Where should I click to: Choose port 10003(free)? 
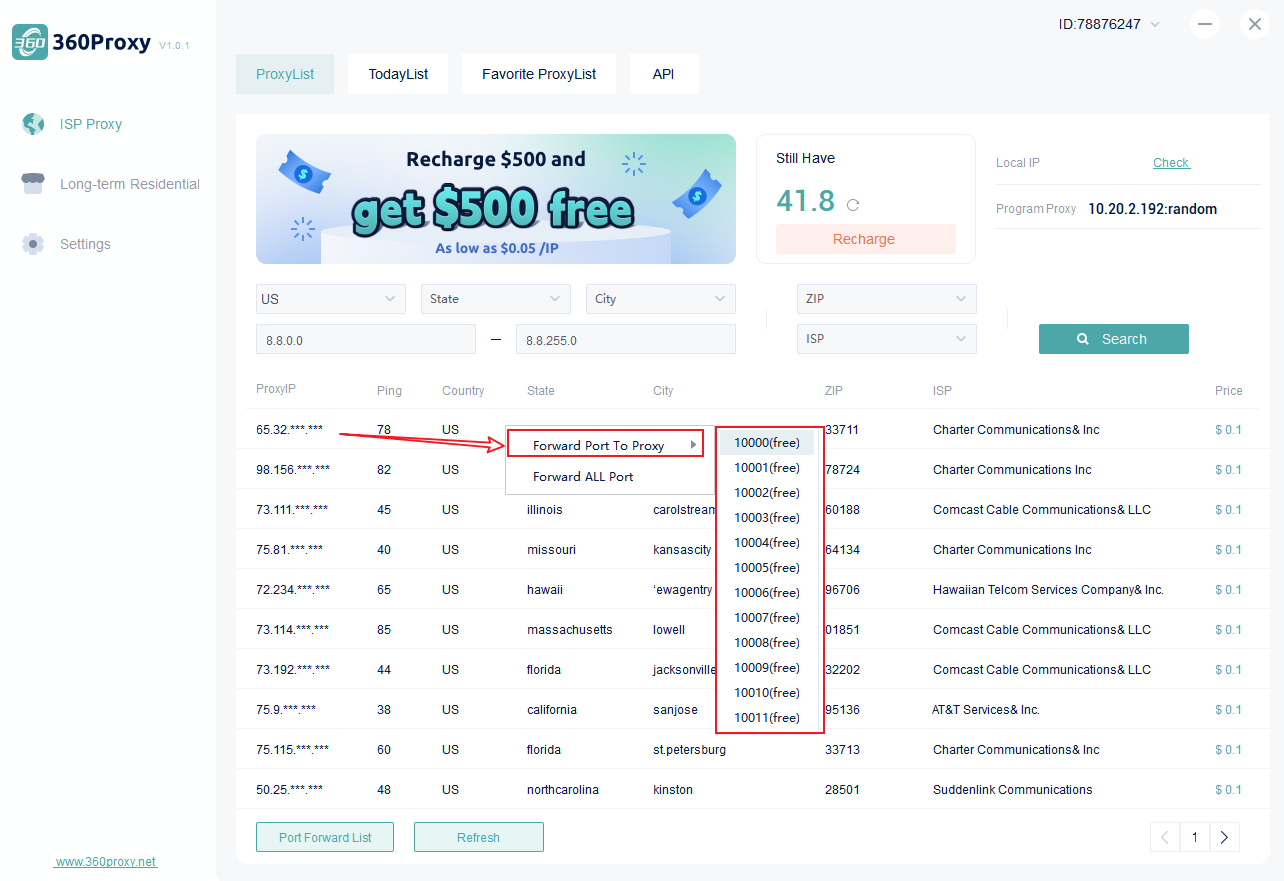[767, 517]
